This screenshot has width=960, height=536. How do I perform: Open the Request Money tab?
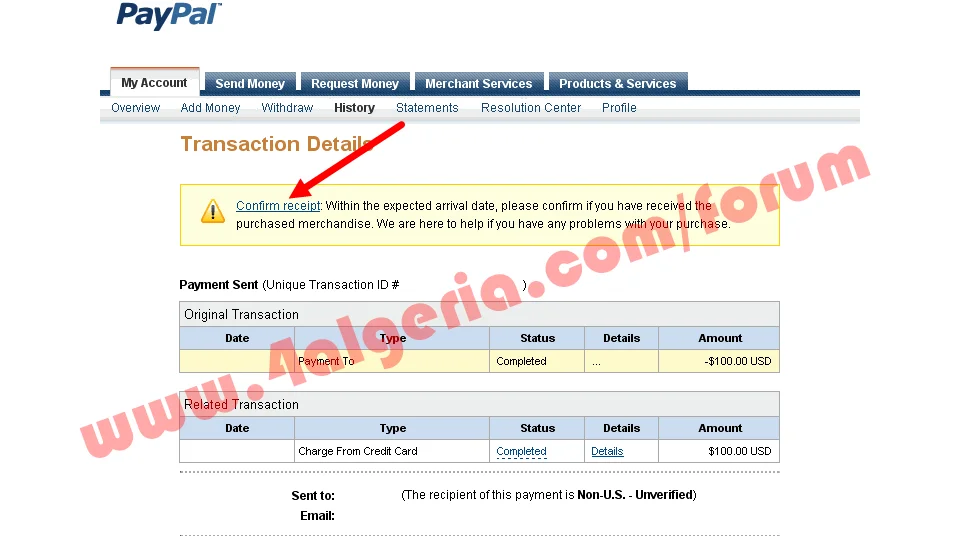click(354, 84)
